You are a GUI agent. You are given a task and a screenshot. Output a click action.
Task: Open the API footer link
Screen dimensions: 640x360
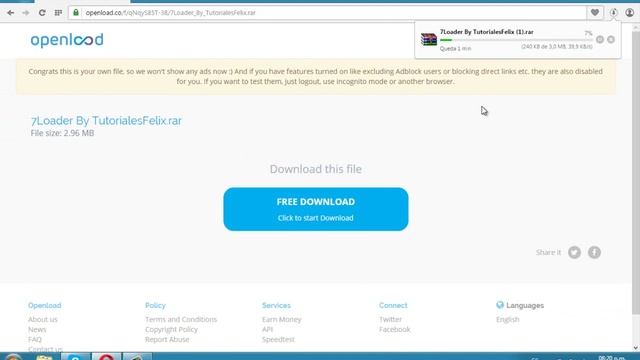click(267, 329)
